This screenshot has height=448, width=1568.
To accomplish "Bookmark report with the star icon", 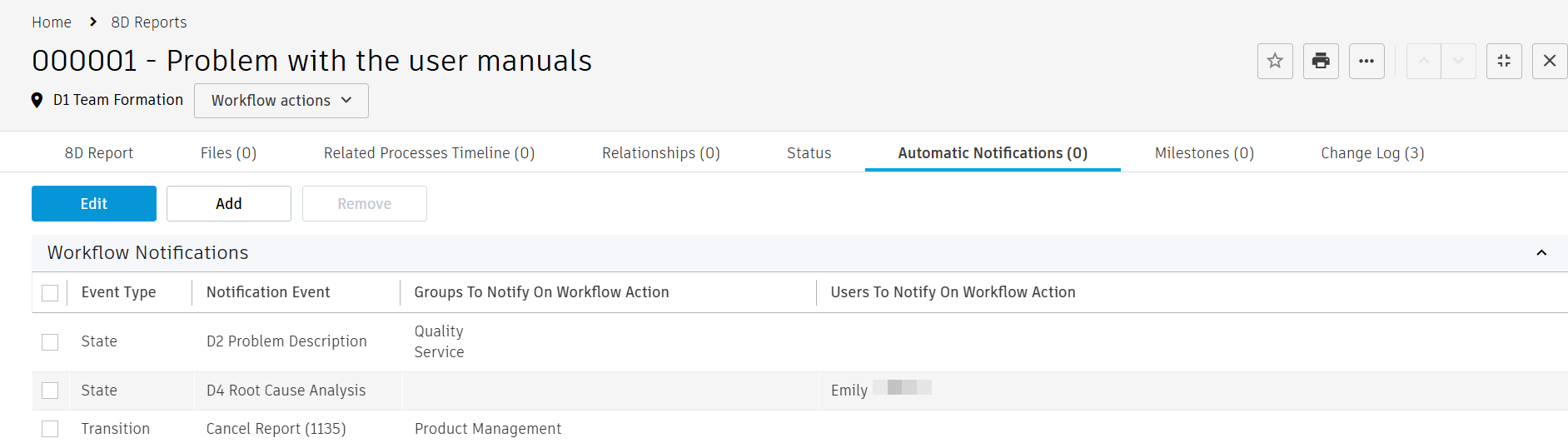I will pos(1275,61).
